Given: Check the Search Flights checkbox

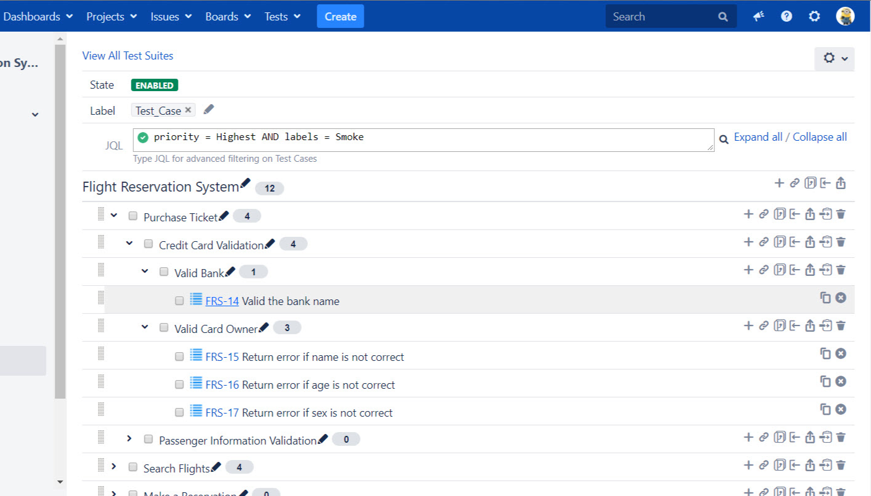Looking at the screenshot, I should 133,467.
